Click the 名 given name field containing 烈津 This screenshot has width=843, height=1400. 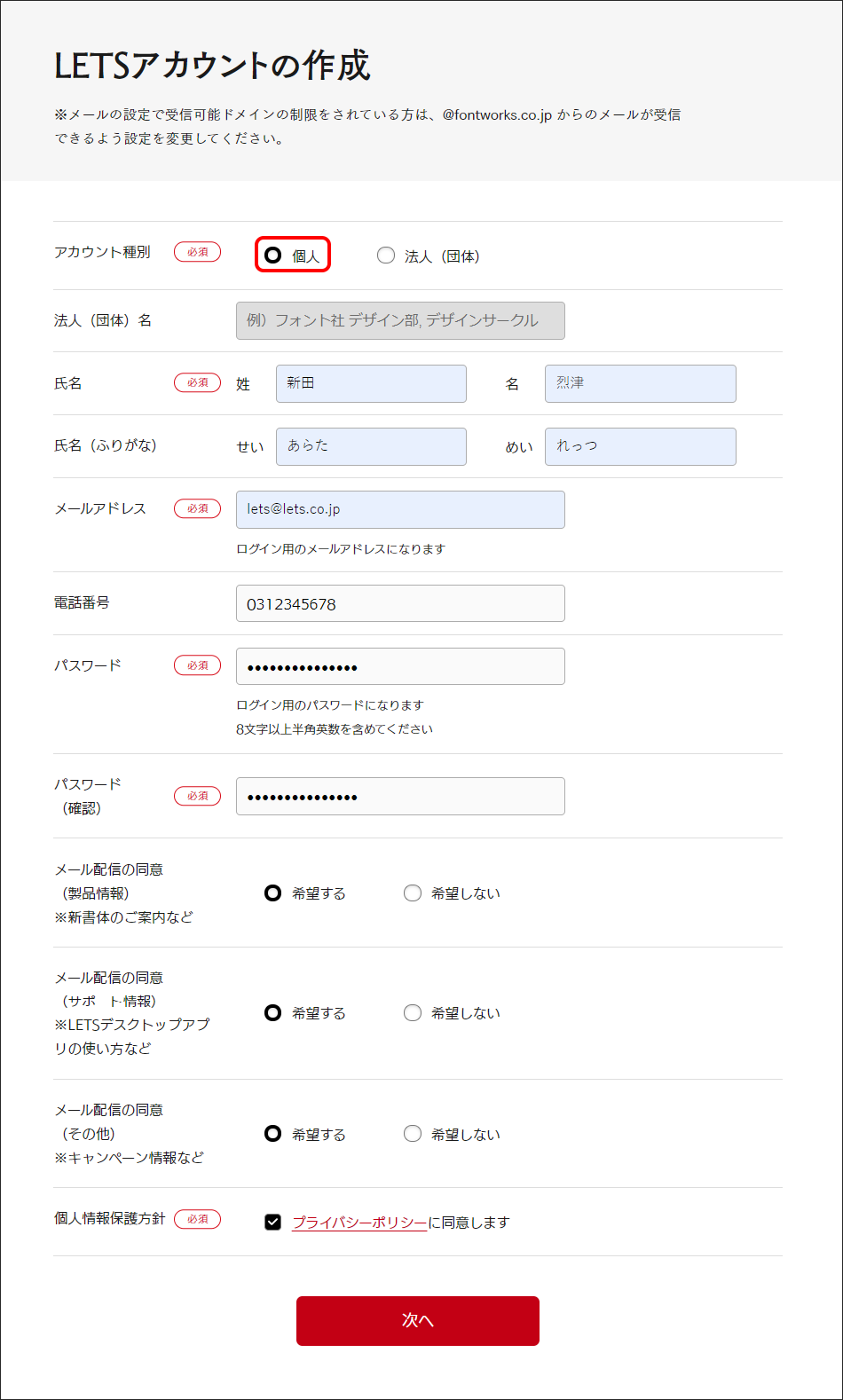click(x=640, y=383)
